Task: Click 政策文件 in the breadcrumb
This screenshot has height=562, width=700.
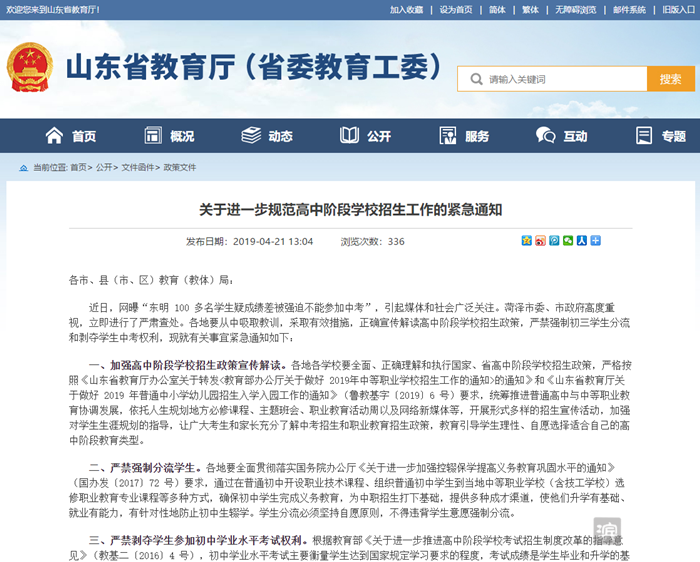Action: [x=179, y=168]
